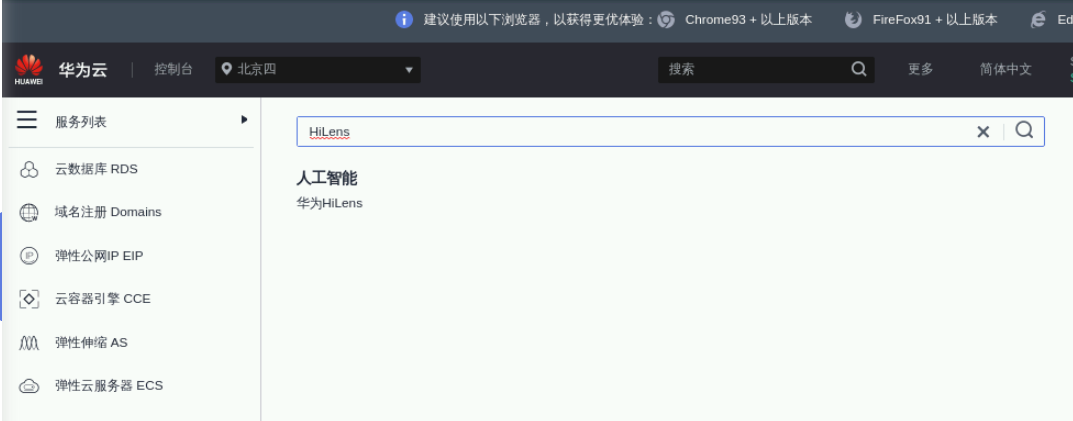Click the CCE container engine icon

(x=29, y=299)
